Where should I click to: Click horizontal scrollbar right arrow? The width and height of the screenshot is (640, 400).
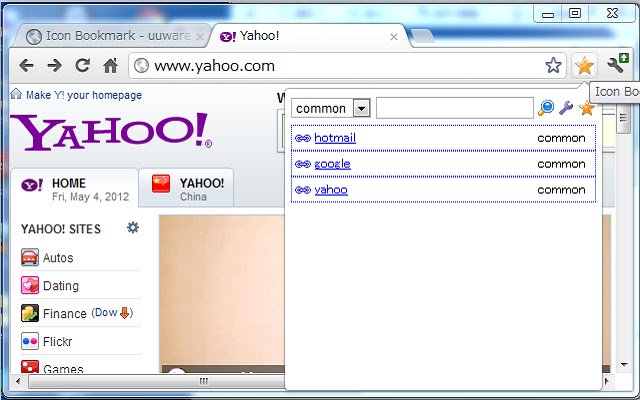[607, 381]
